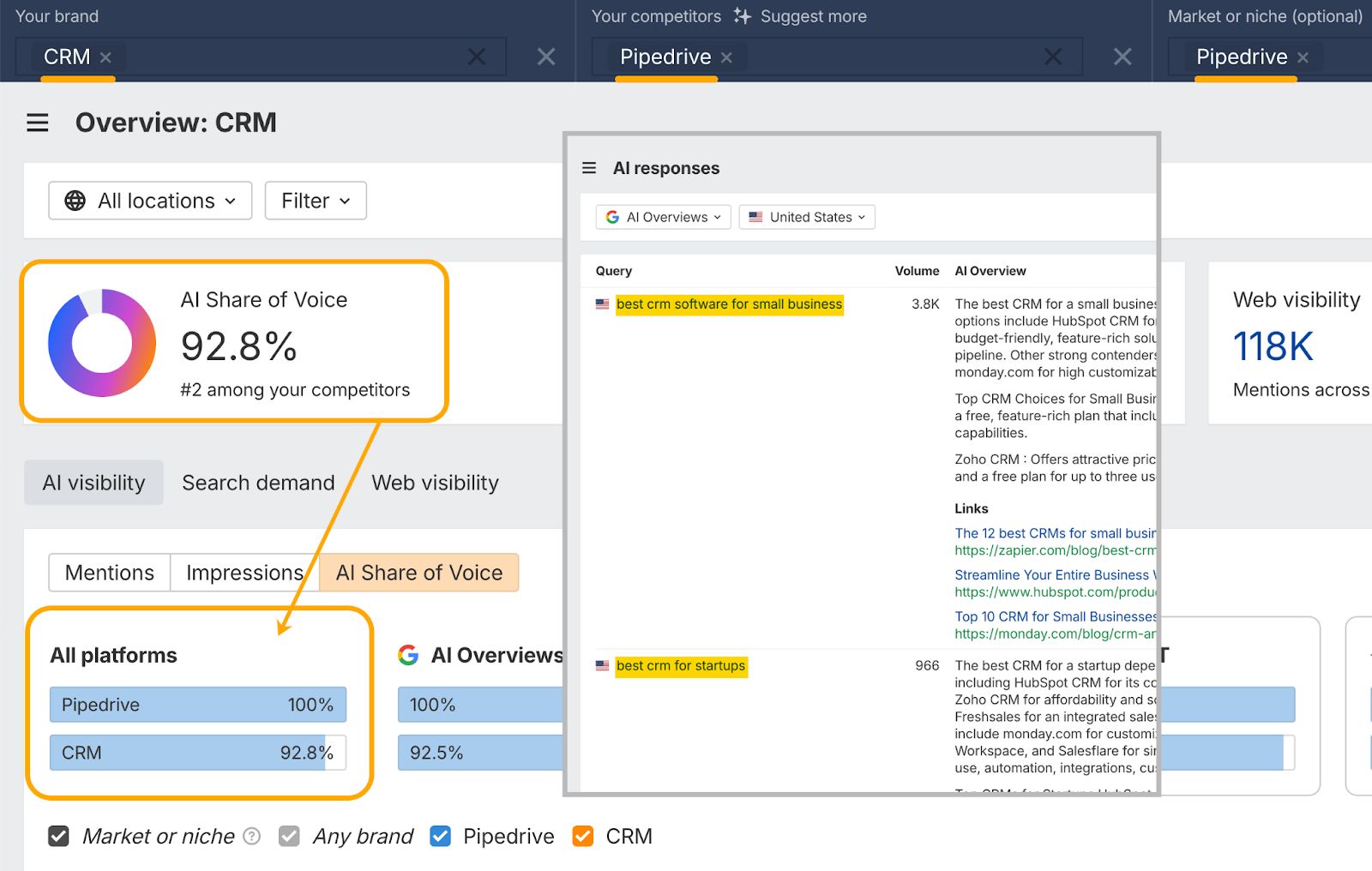
Task: Clear the Your brand input field
Action: 478,56
